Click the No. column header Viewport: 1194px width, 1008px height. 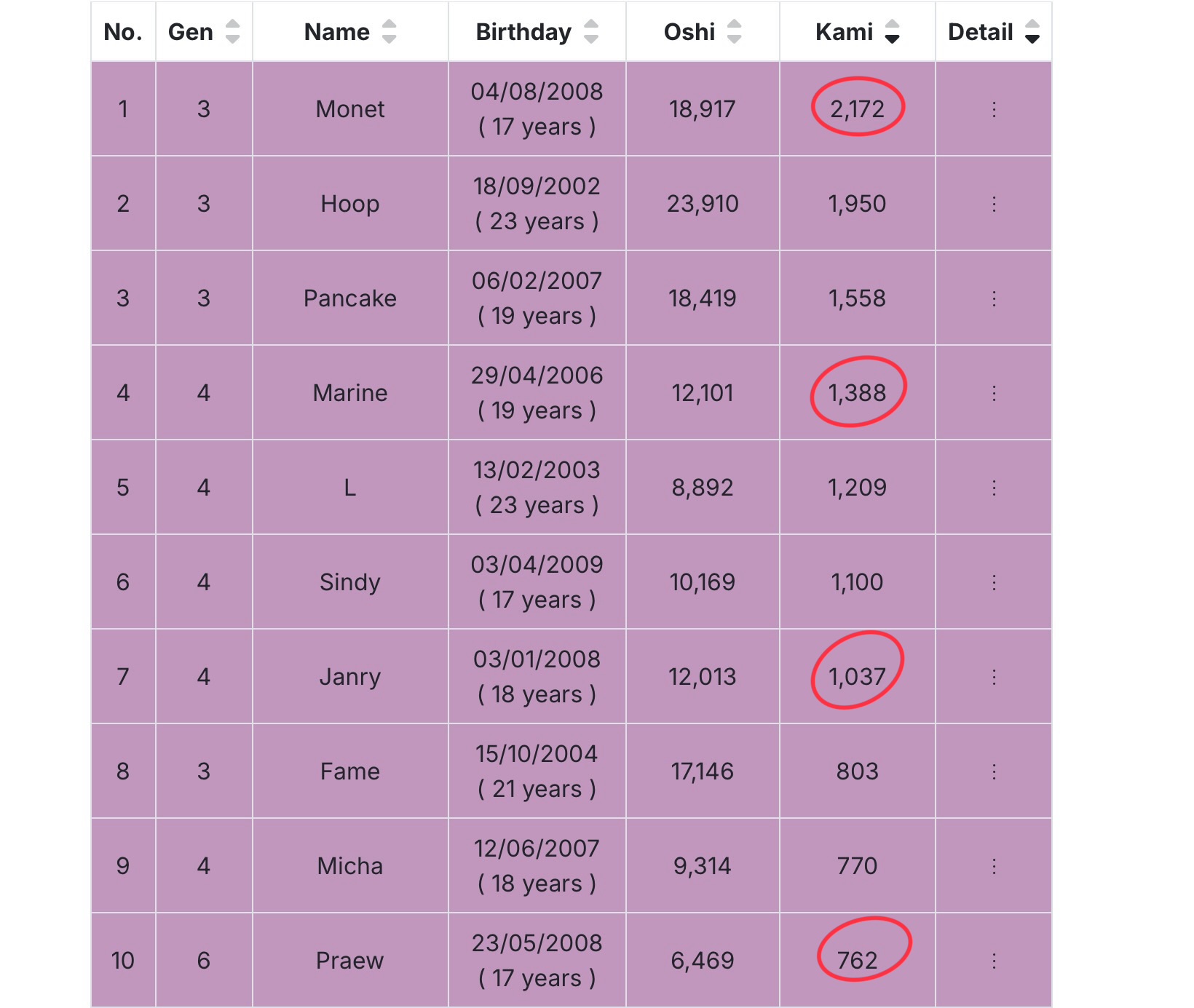coord(123,31)
